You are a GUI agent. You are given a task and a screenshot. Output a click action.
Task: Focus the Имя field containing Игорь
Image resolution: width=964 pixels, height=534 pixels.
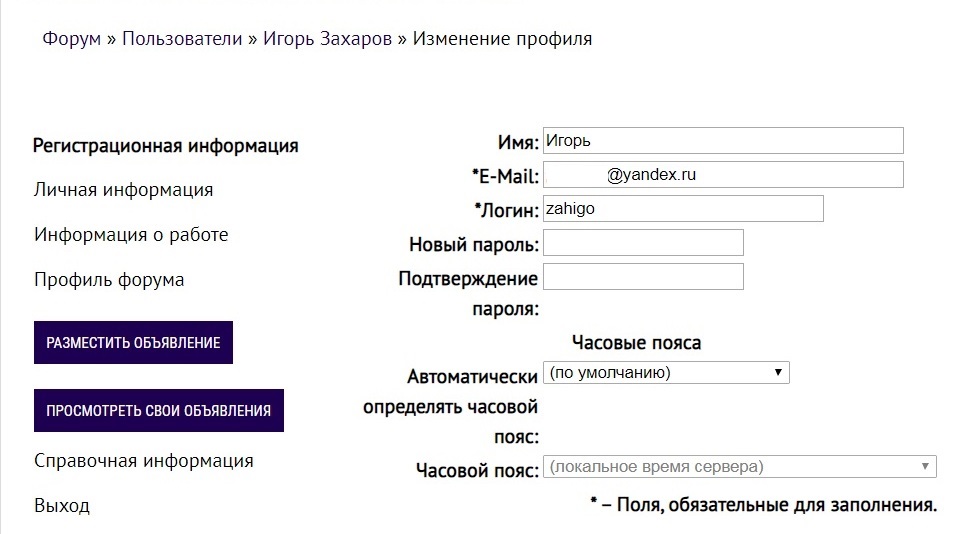click(722, 141)
